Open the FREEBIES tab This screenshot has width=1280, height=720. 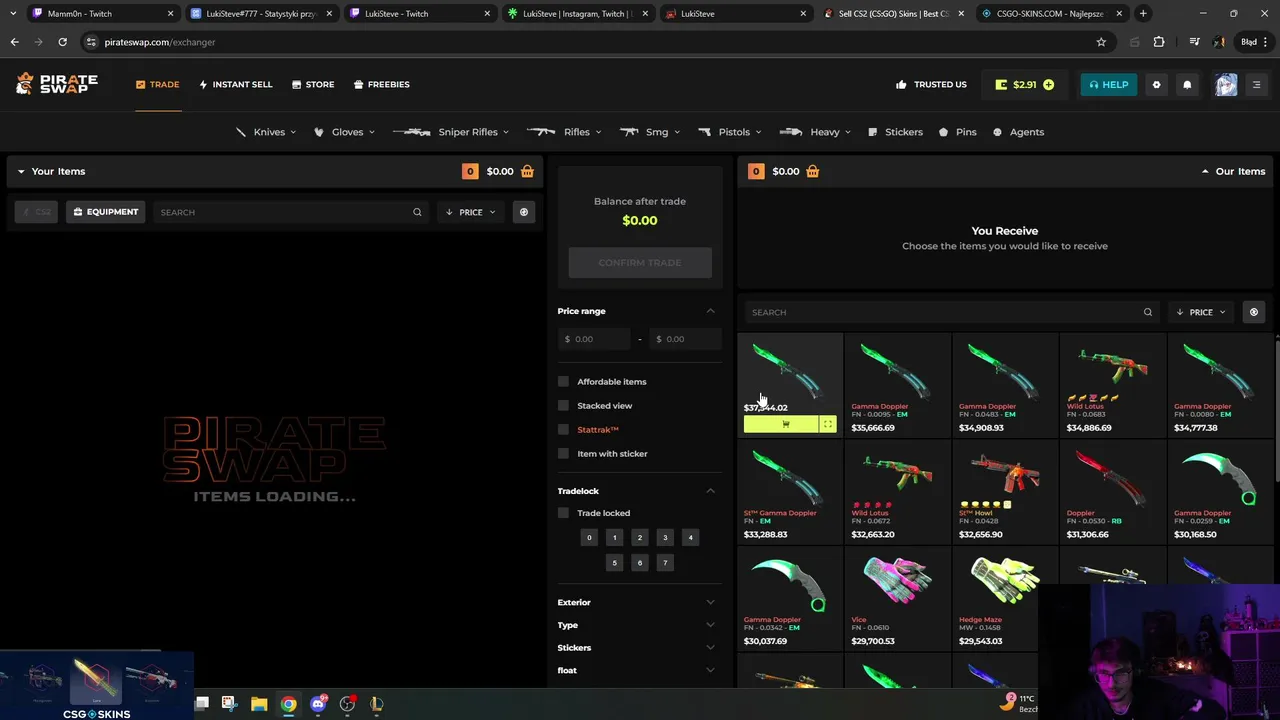pos(381,84)
